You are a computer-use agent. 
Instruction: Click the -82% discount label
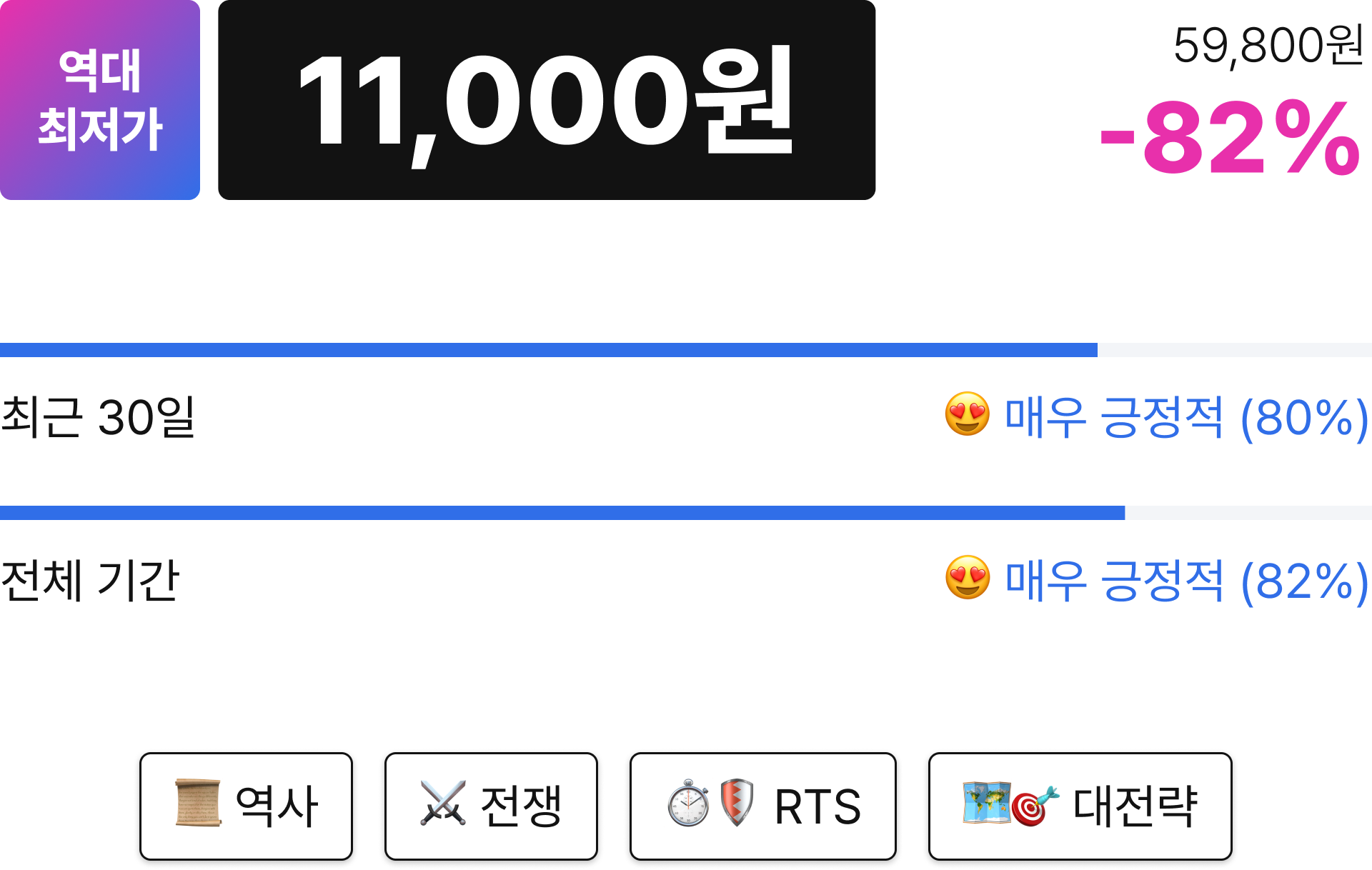(x=1231, y=138)
